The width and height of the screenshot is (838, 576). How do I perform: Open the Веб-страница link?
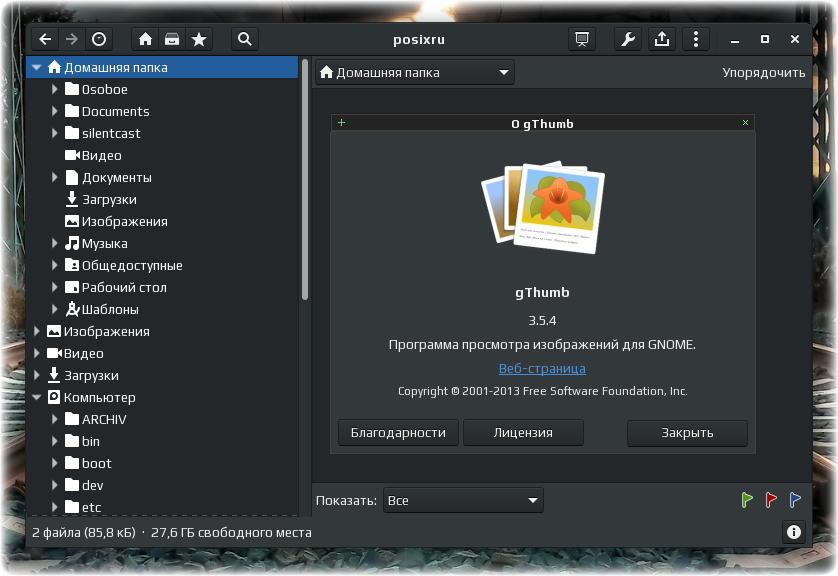pyautogui.click(x=542, y=368)
